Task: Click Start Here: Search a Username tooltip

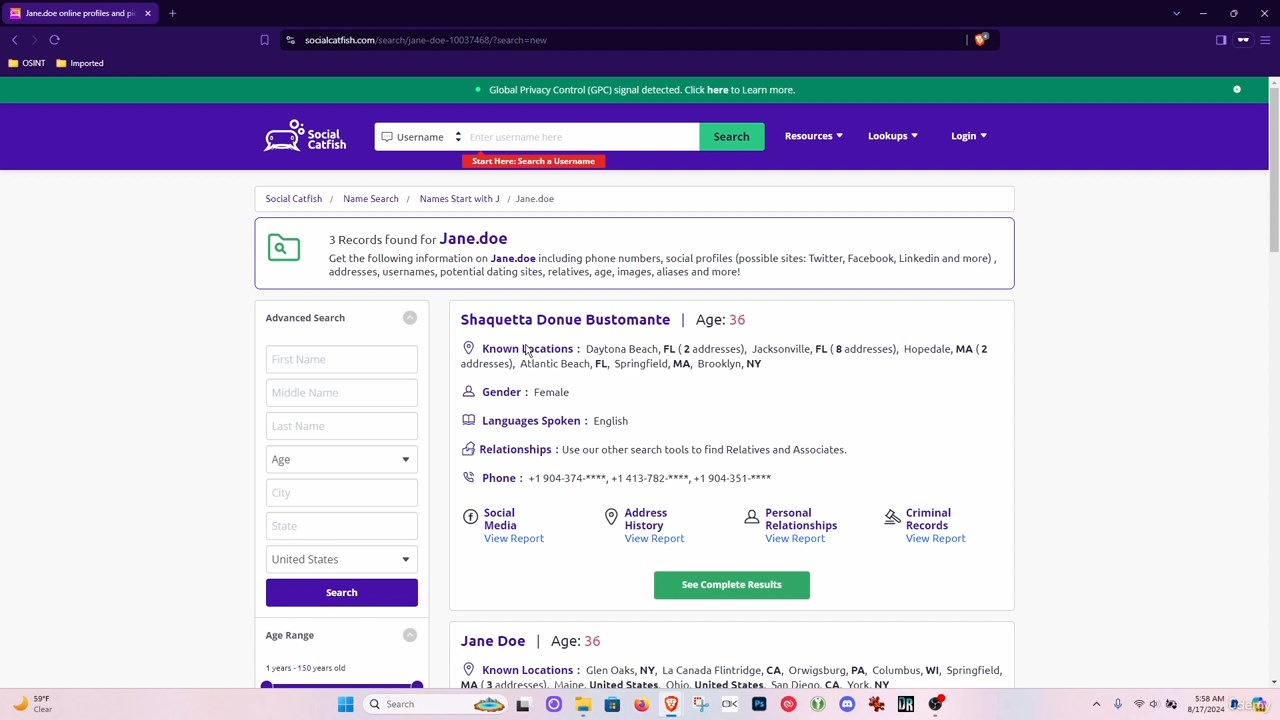Action: pyautogui.click(x=533, y=161)
